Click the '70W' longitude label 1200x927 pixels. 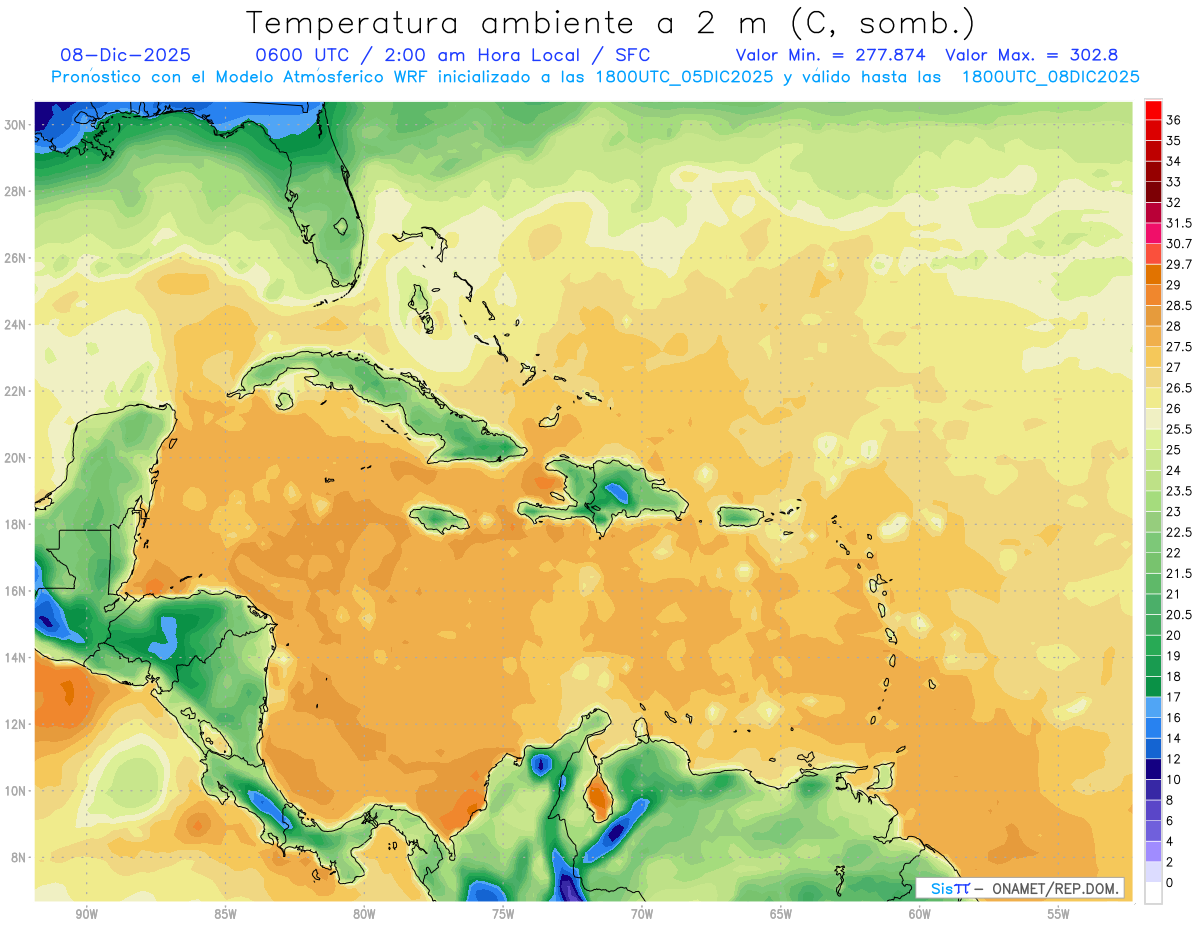(x=642, y=915)
